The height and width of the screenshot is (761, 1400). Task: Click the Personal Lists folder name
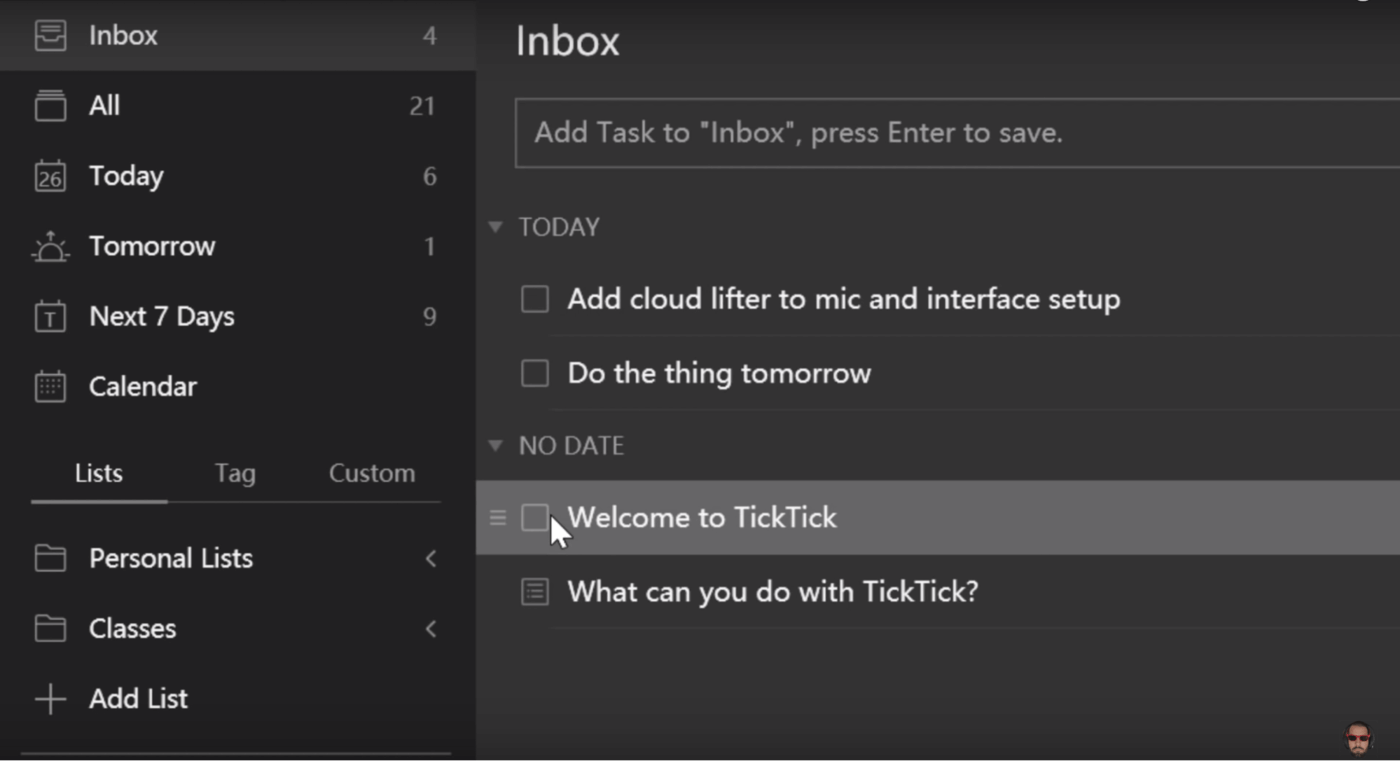171,558
